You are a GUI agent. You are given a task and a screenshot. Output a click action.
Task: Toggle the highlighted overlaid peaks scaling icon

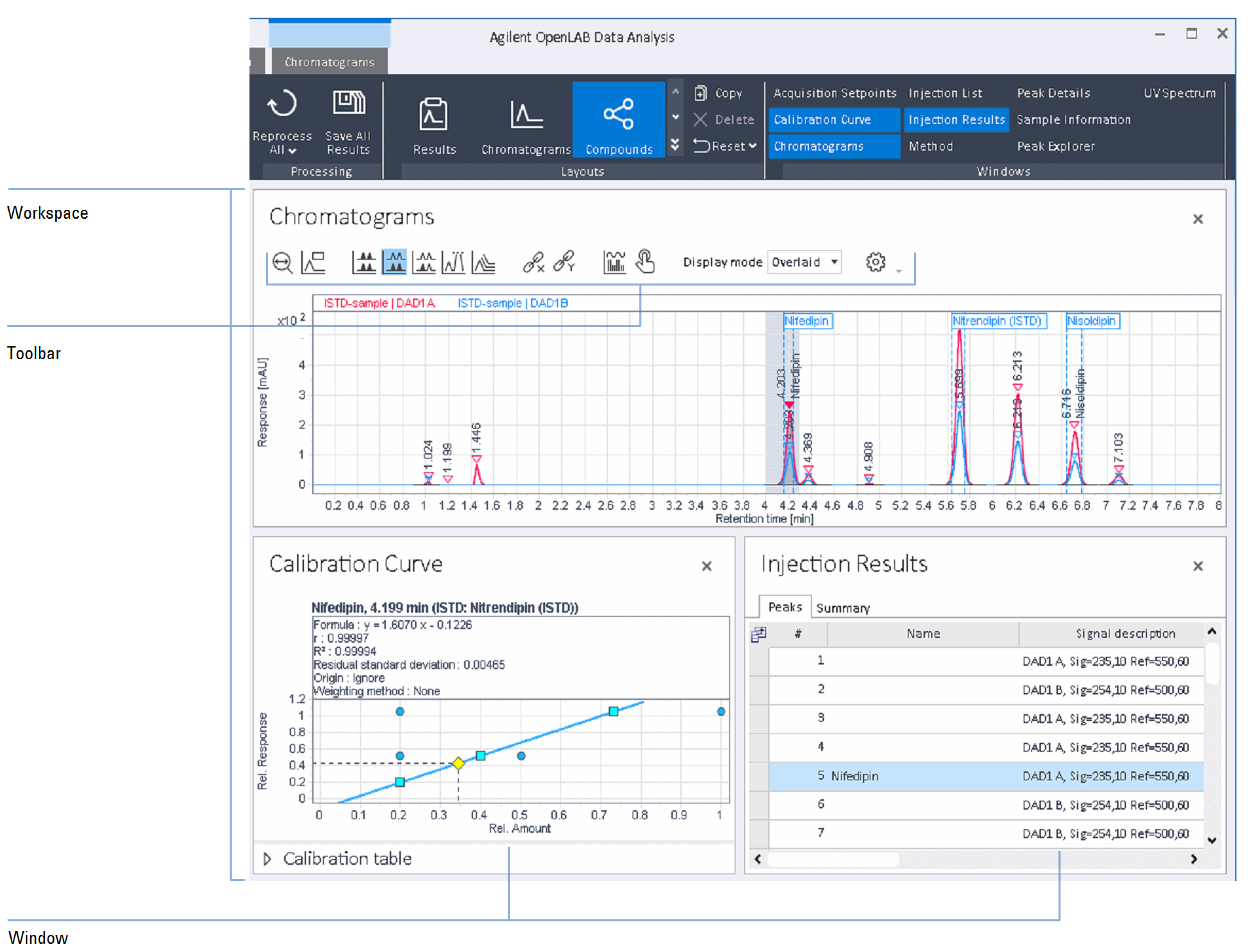[x=394, y=262]
